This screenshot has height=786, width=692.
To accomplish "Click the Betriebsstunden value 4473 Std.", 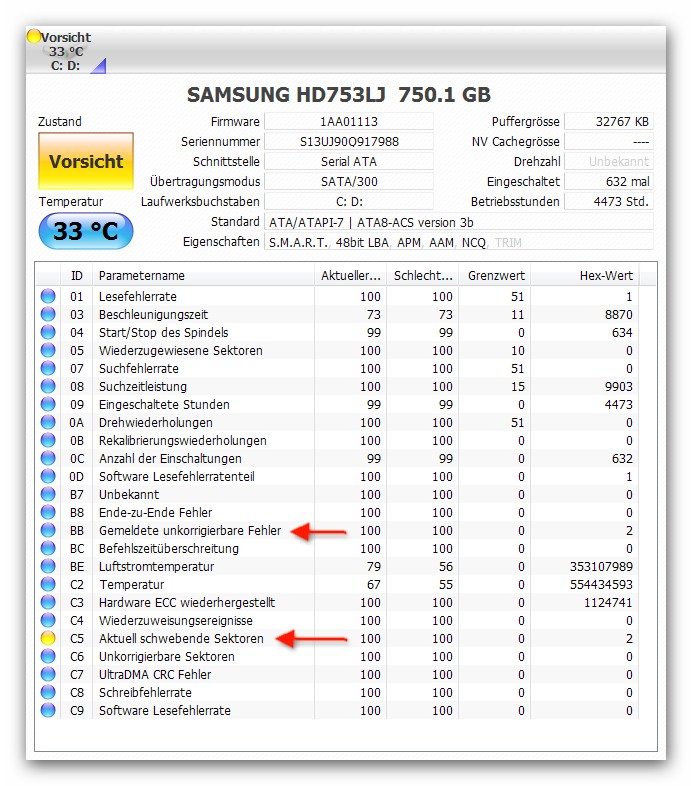I will 609,202.
